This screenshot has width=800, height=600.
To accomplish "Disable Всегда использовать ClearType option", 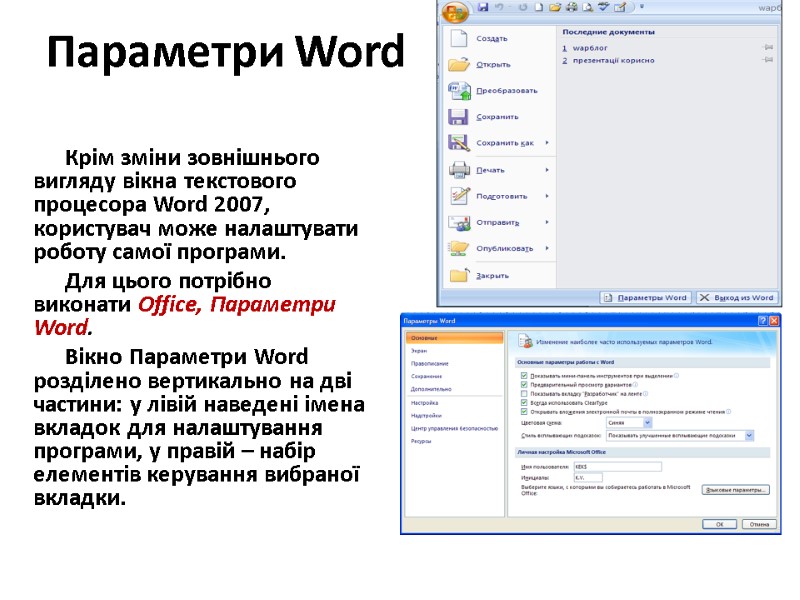I will click(523, 404).
